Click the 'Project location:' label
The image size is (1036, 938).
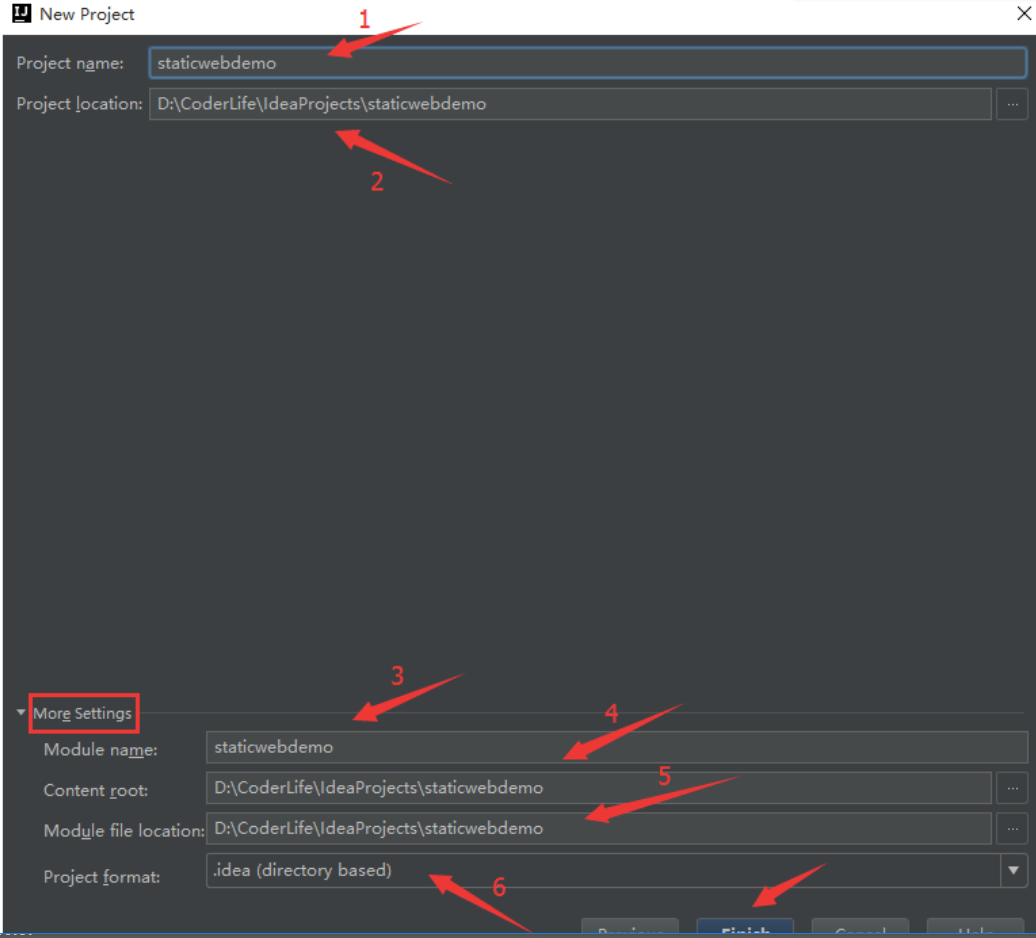[79, 104]
